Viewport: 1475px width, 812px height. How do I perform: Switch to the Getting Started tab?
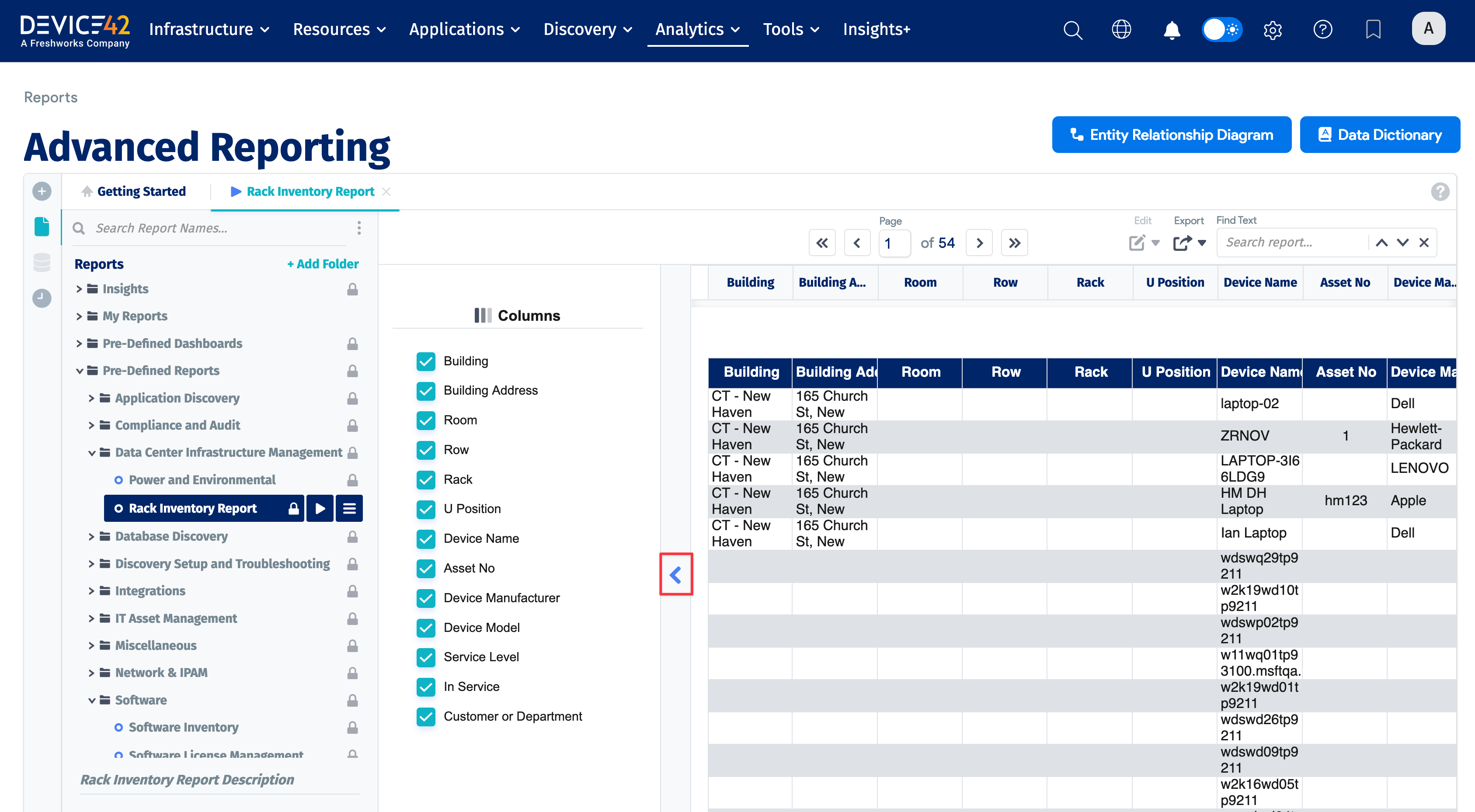(x=133, y=191)
